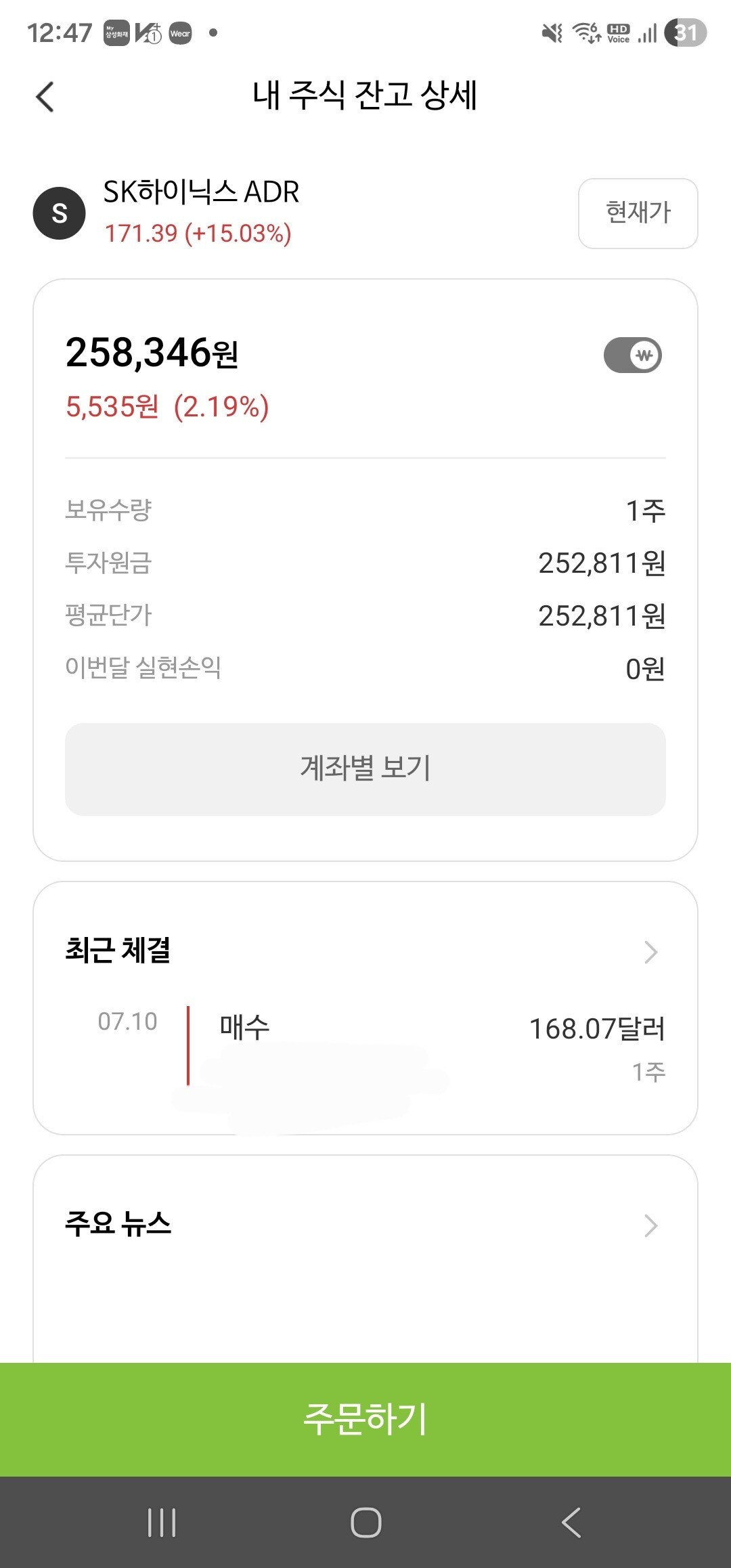
Task: Expand 주요 뉴스 chevron arrow
Action: 651,1225
